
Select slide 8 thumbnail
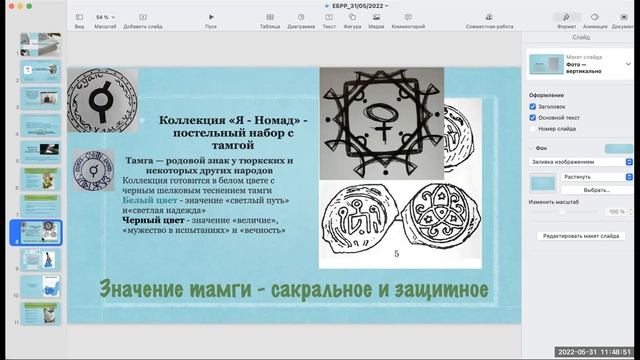[40, 233]
